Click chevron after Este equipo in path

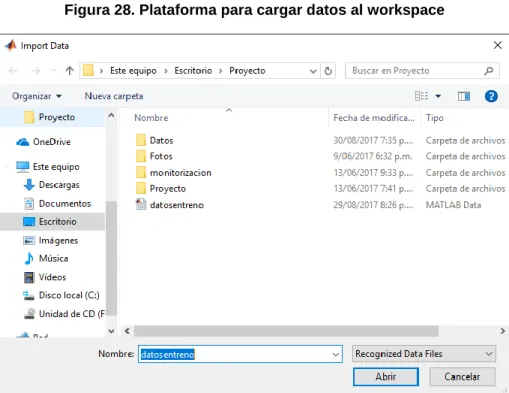pos(165,71)
